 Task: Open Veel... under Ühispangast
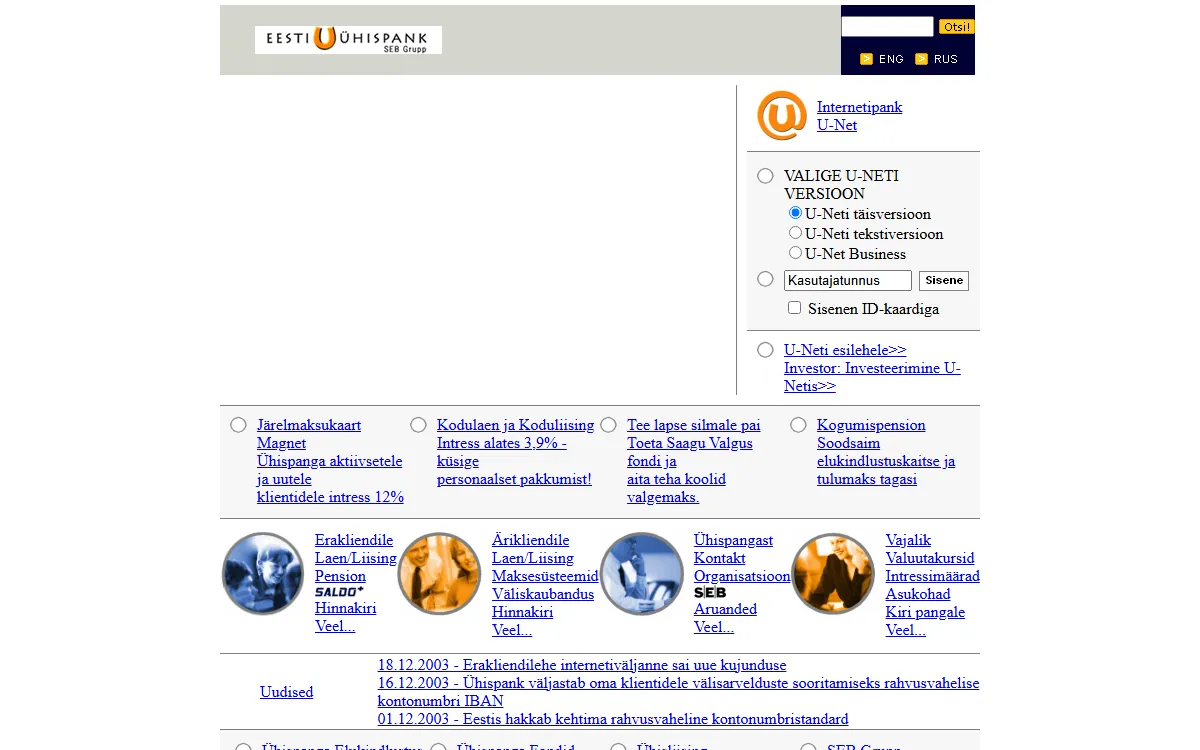(714, 627)
